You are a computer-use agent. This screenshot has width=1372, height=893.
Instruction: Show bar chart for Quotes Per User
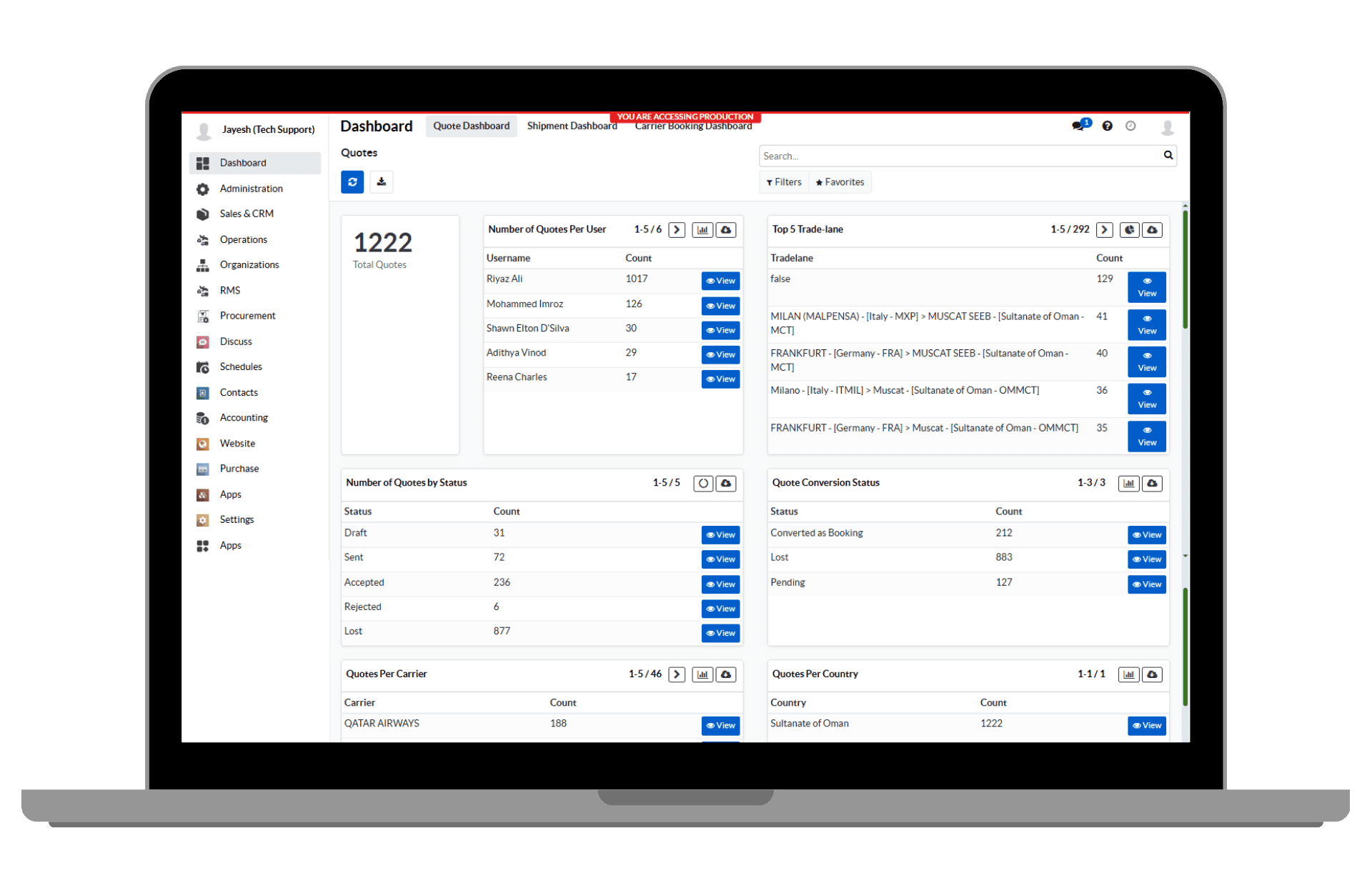point(702,230)
